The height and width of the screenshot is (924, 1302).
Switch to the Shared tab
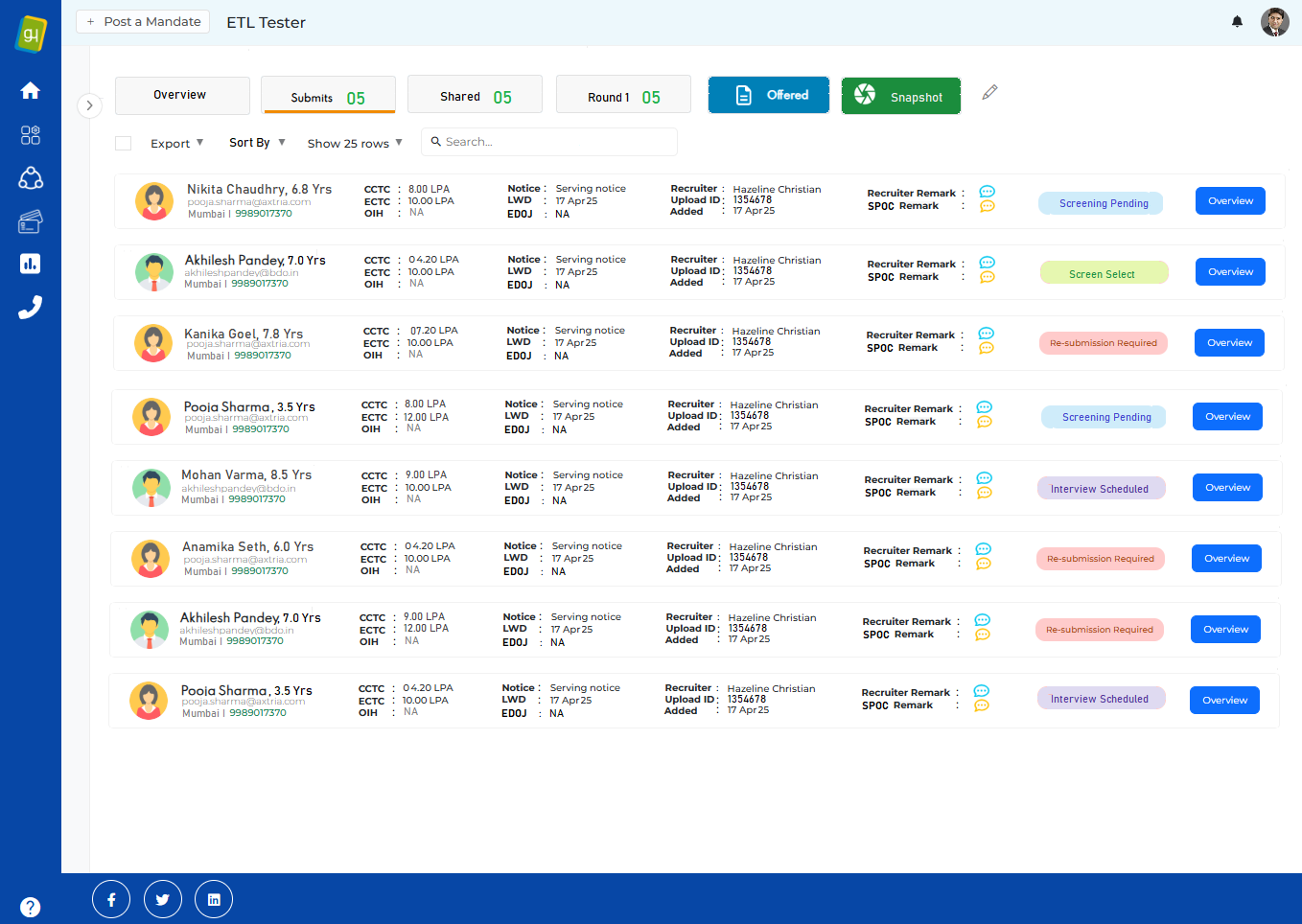pos(475,96)
